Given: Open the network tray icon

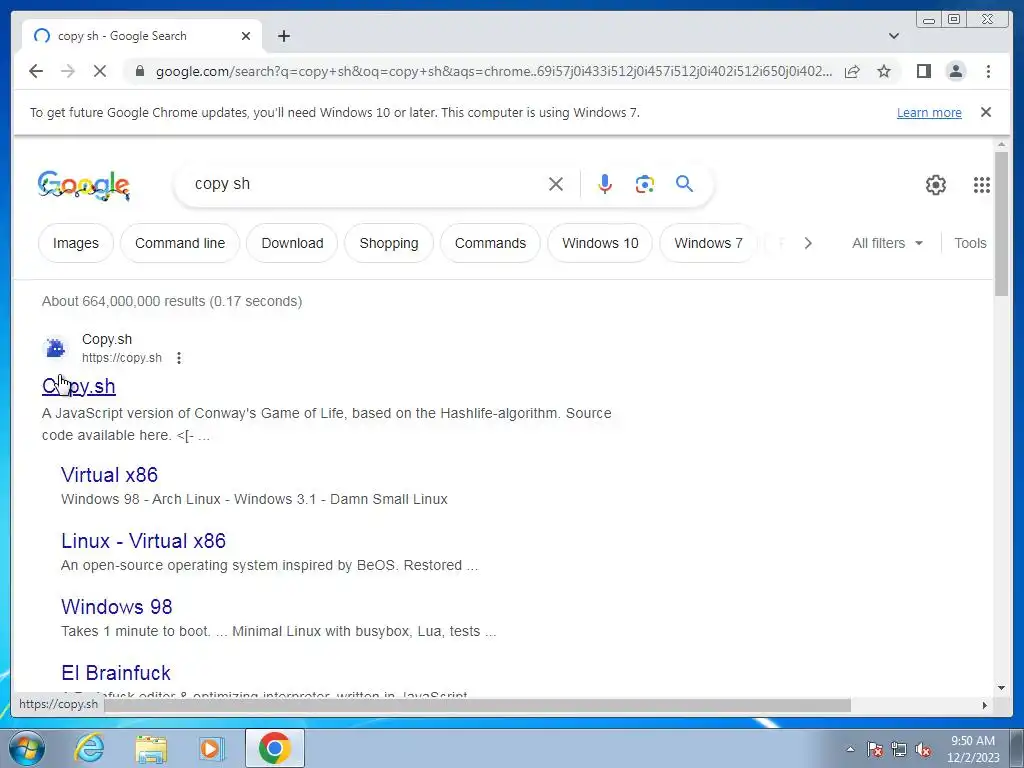Looking at the screenshot, I should point(899,749).
